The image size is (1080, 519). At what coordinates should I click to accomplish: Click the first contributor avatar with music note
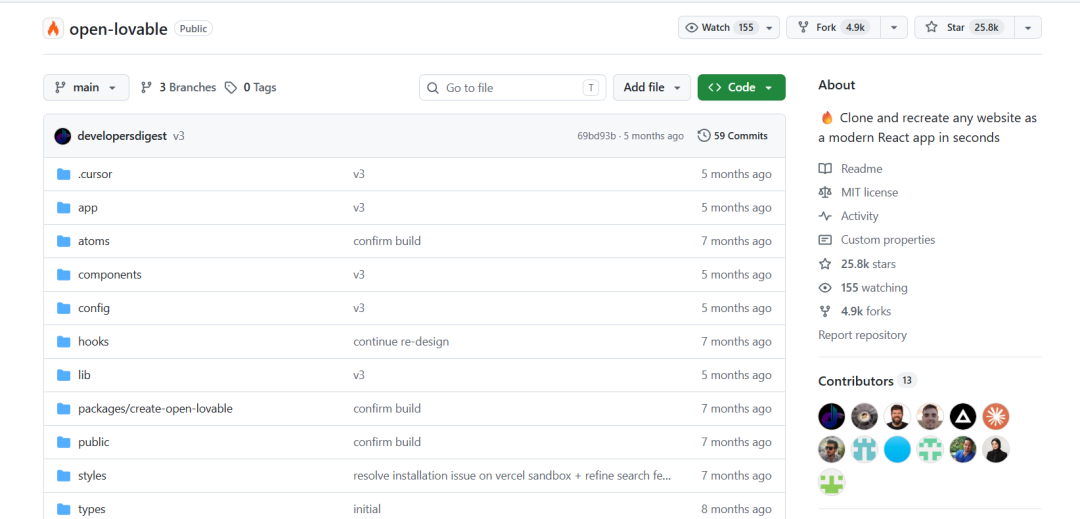(x=831, y=416)
